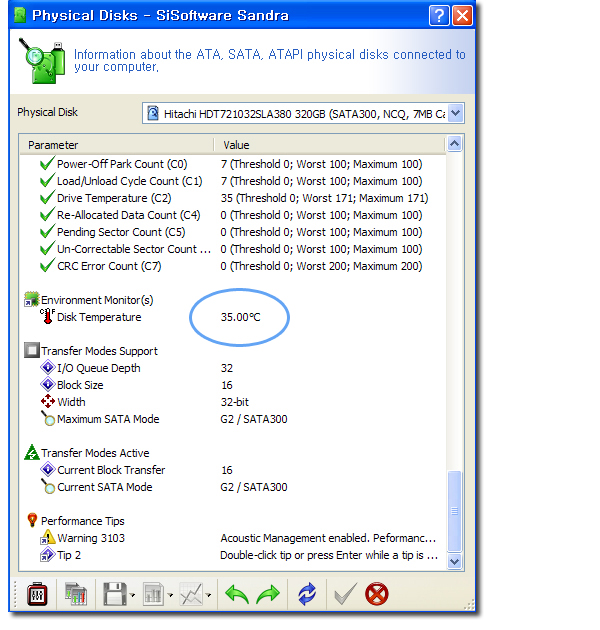Select the Power-Off Park Count (C0) row
The height and width of the screenshot is (630, 600).
click(231, 164)
